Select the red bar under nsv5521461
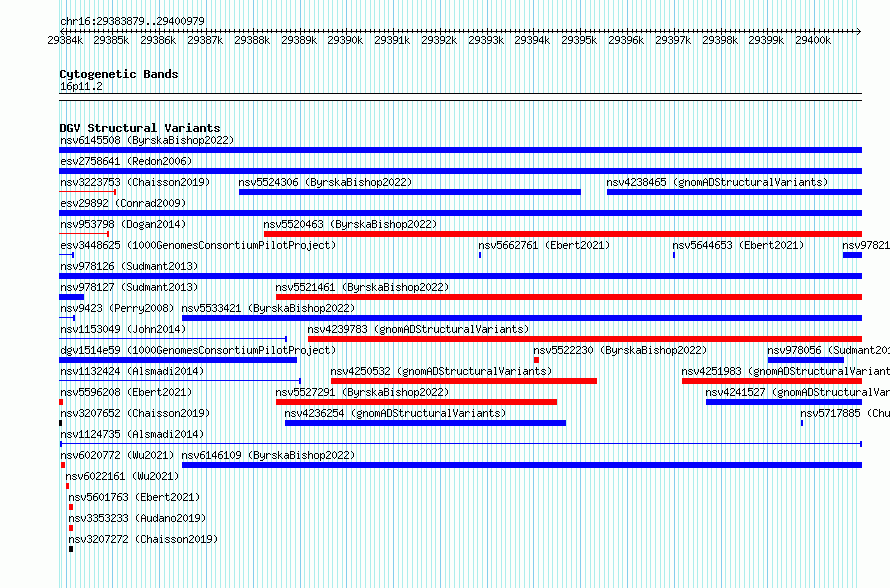This screenshot has width=890, height=588. pyautogui.click(x=569, y=297)
